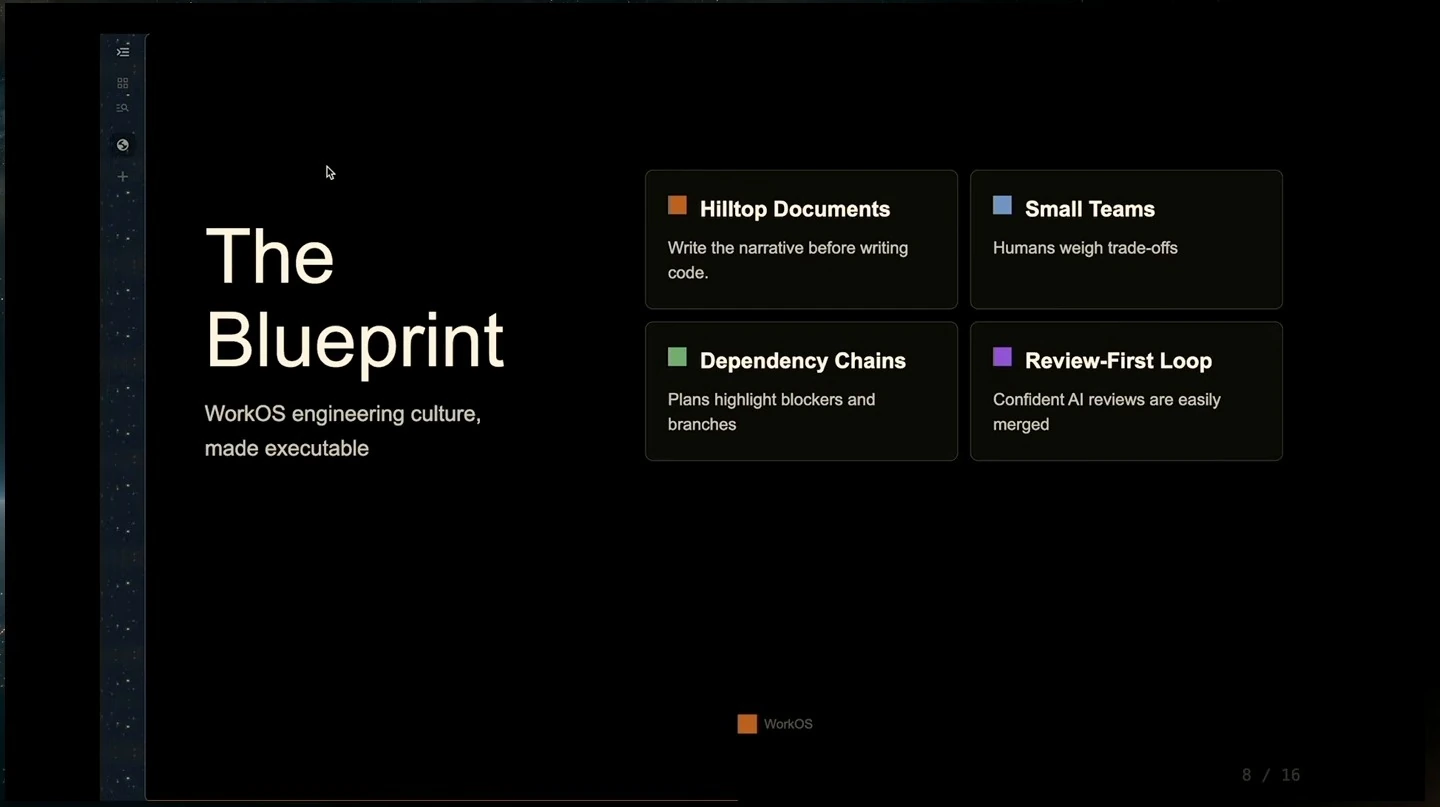Viewport: 1440px width, 807px height.
Task: Click the 'WorkOS' footer label
Action: pos(788,724)
